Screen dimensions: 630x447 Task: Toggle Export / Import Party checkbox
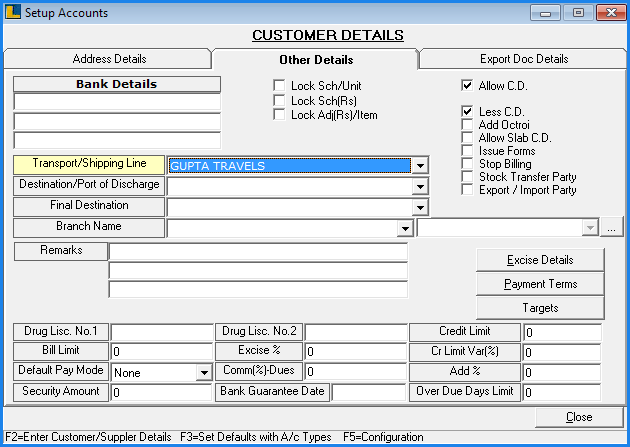tap(467, 190)
